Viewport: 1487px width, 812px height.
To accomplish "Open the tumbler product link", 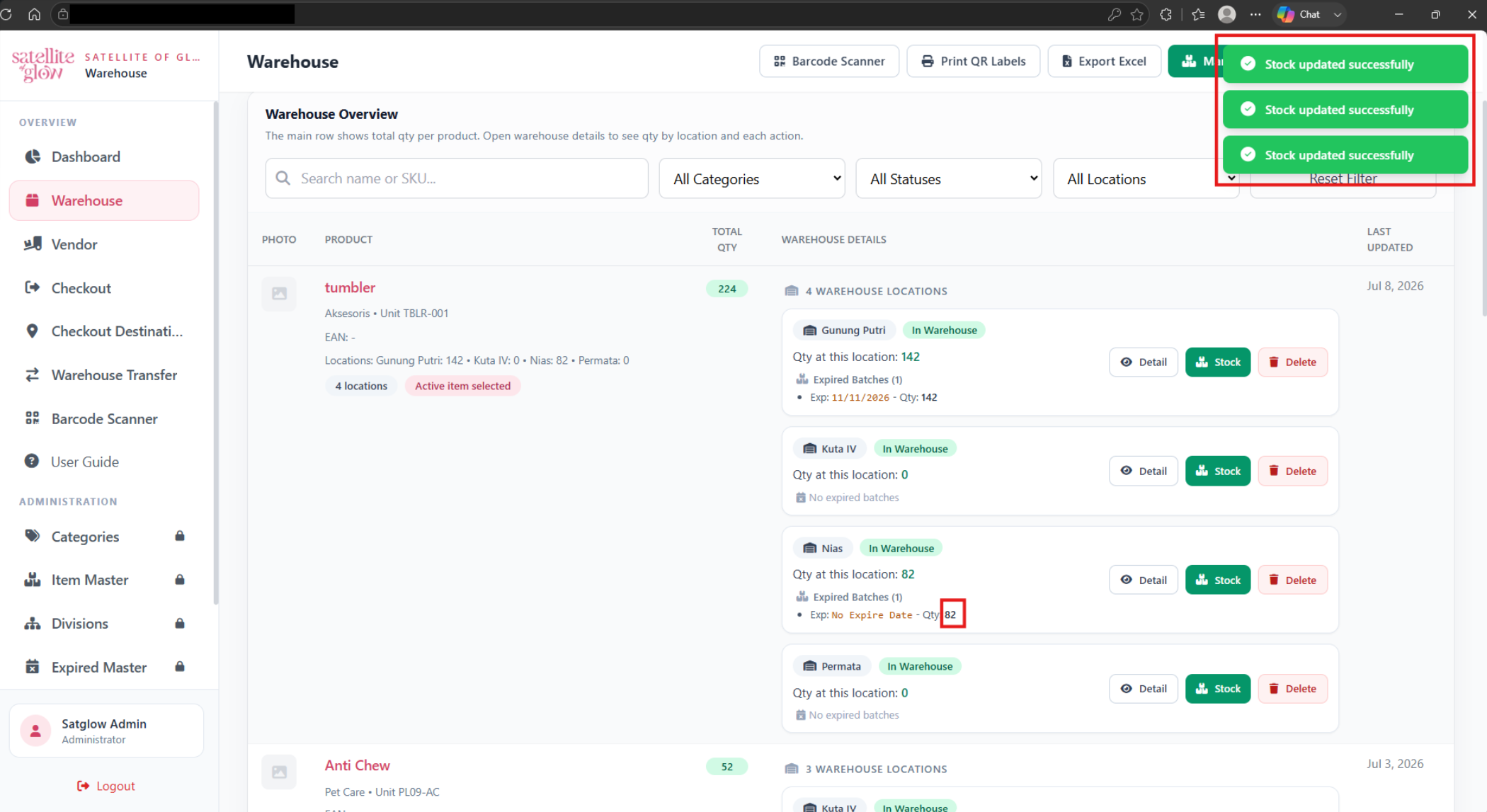I will (x=350, y=287).
